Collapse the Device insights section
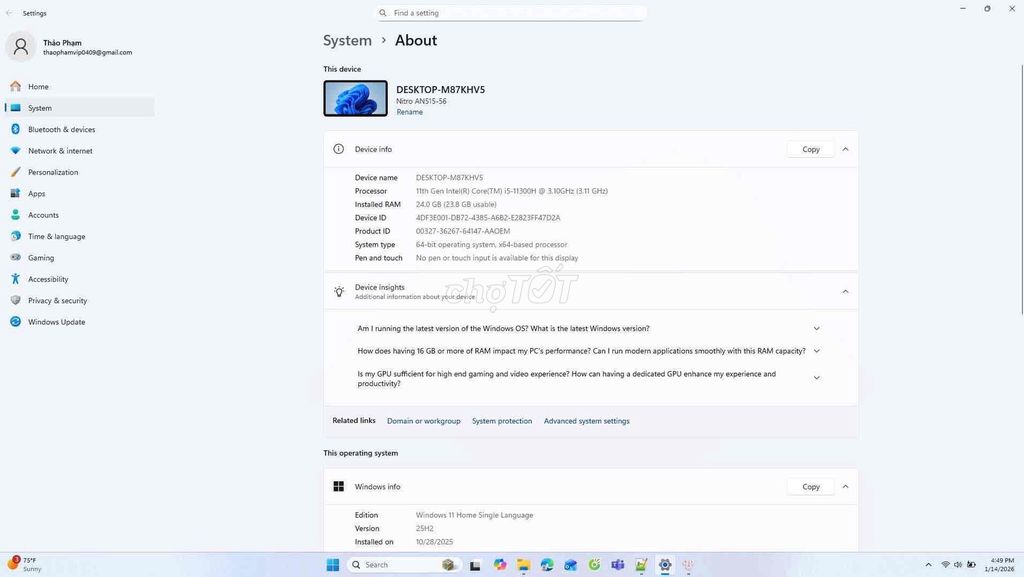This screenshot has height=577, width=1024. (845, 291)
